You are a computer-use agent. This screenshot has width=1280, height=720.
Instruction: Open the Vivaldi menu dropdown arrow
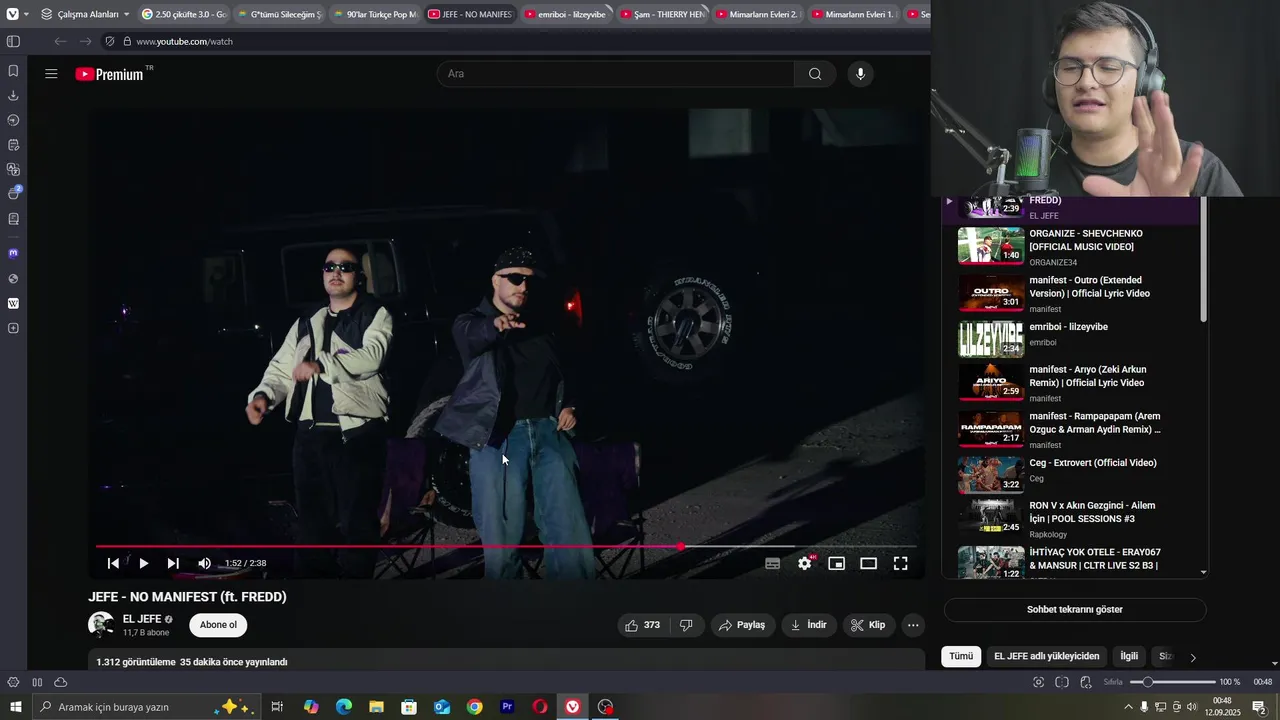[26, 14]
